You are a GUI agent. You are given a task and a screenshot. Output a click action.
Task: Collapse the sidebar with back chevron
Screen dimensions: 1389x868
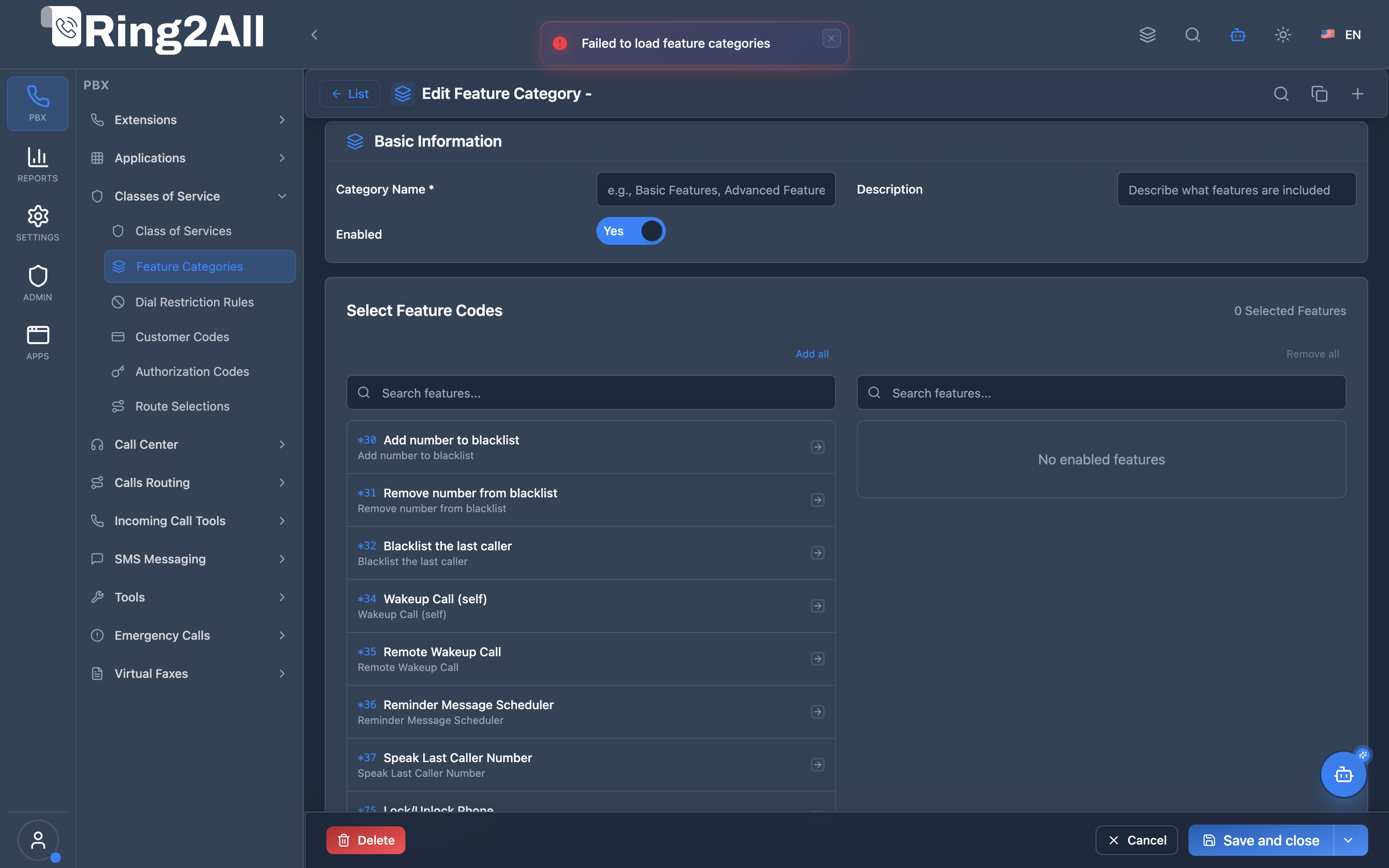pos(315,34)
